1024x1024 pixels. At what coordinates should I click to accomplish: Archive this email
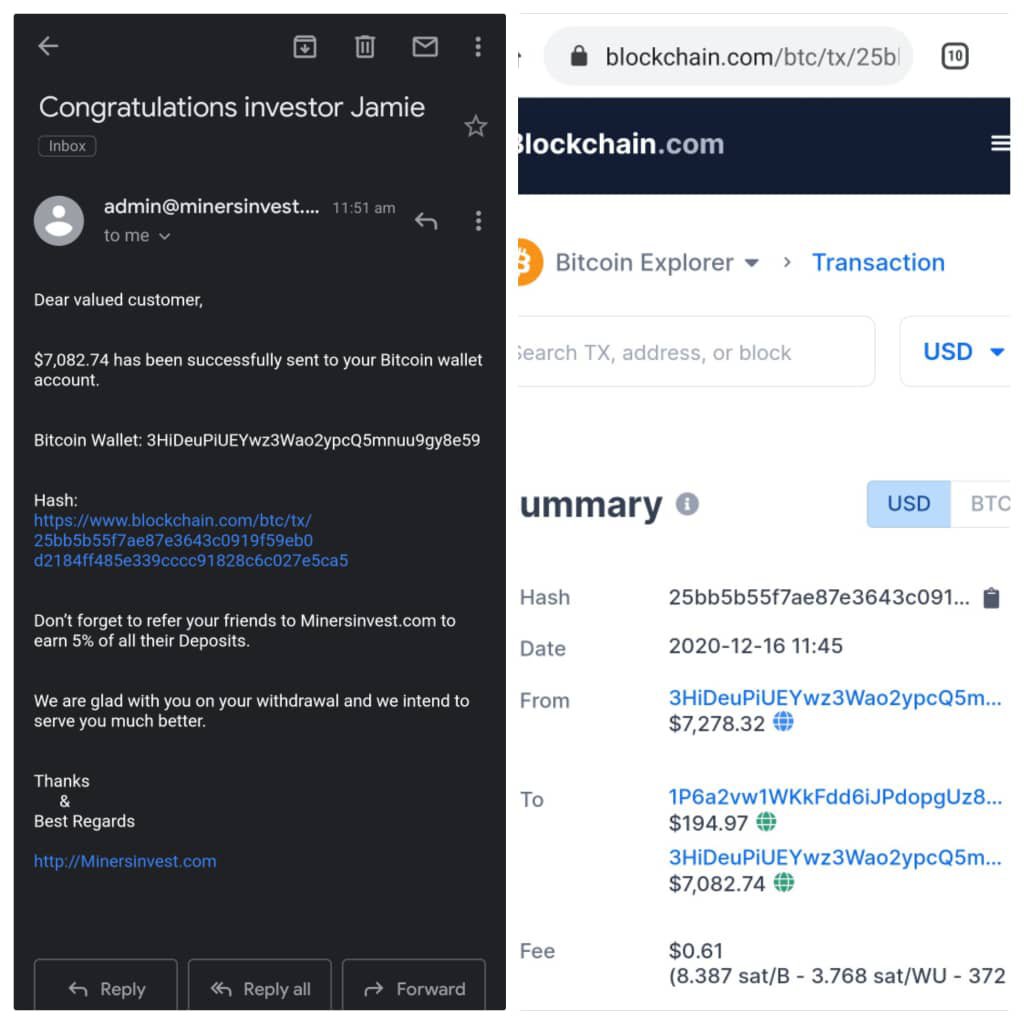tap(305, 46)
